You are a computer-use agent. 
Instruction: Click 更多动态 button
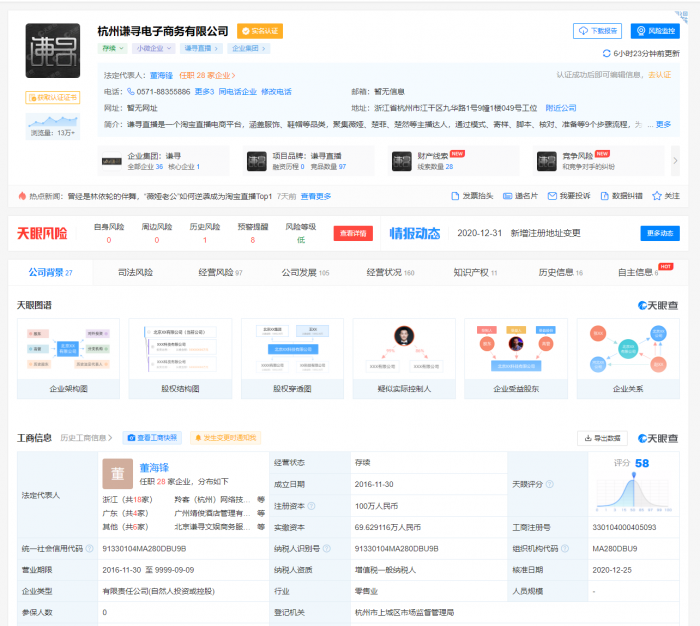point(660,233)
